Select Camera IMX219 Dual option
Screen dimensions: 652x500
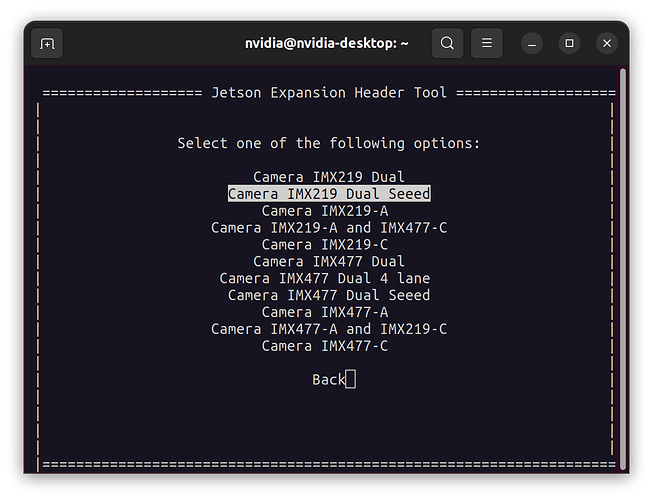click(329, 177)
